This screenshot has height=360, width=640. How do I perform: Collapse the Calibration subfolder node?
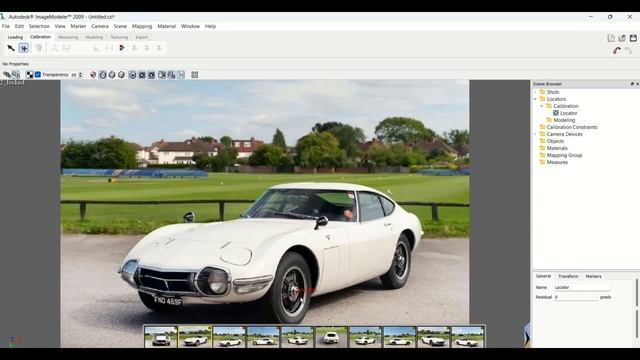pyautogui.click(x=542, y=106)
